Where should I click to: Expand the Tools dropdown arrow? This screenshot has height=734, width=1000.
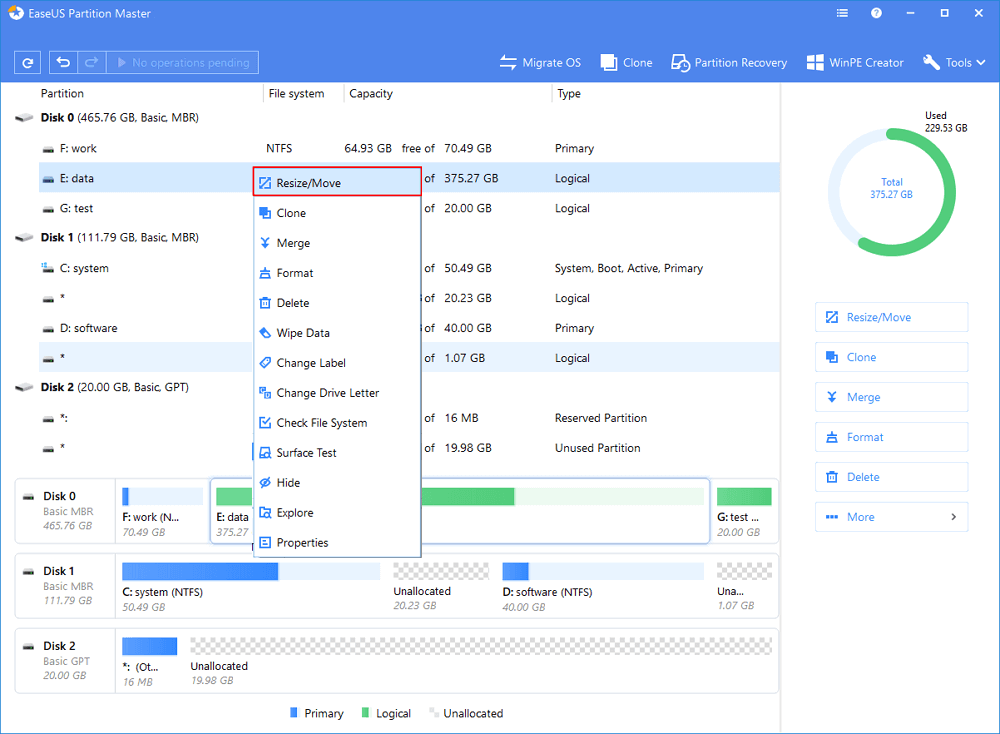coord(981,62)
